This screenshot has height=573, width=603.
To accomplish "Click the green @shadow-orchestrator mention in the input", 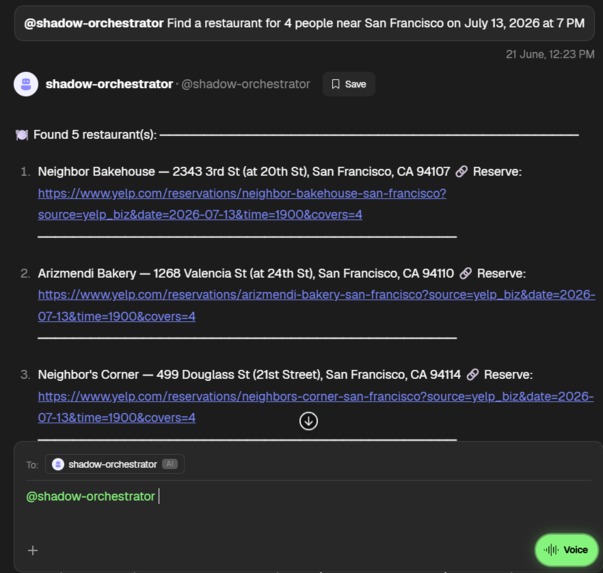I will point(90,496).
